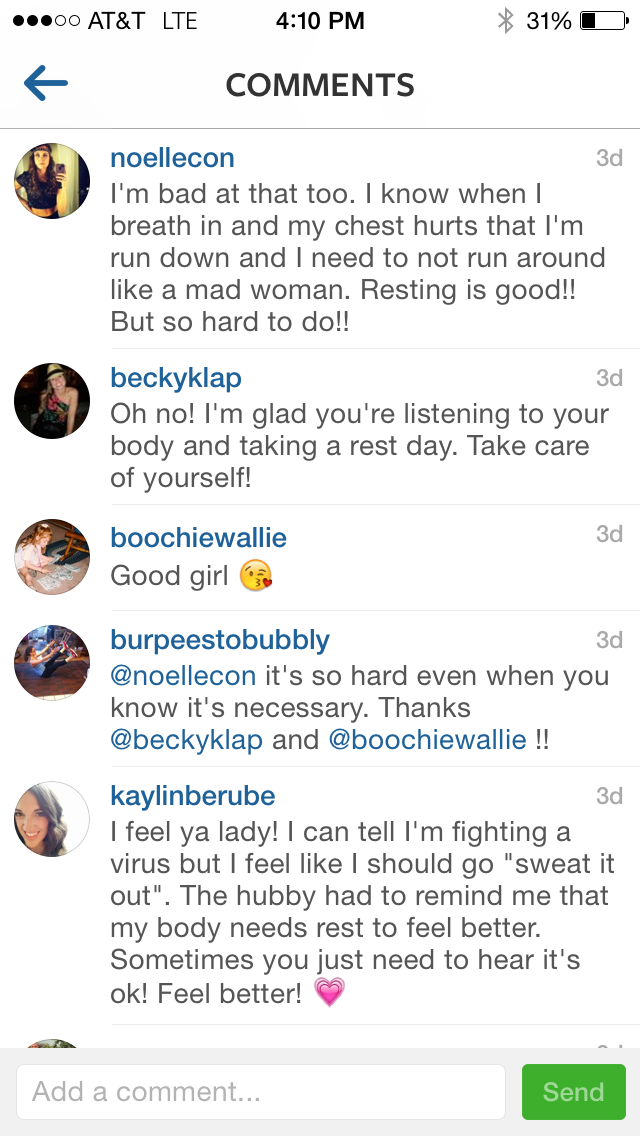Open burpeestobubbly's profile avatar
640x1136 pixels.
pyautogui.click(x=52, y=663)
